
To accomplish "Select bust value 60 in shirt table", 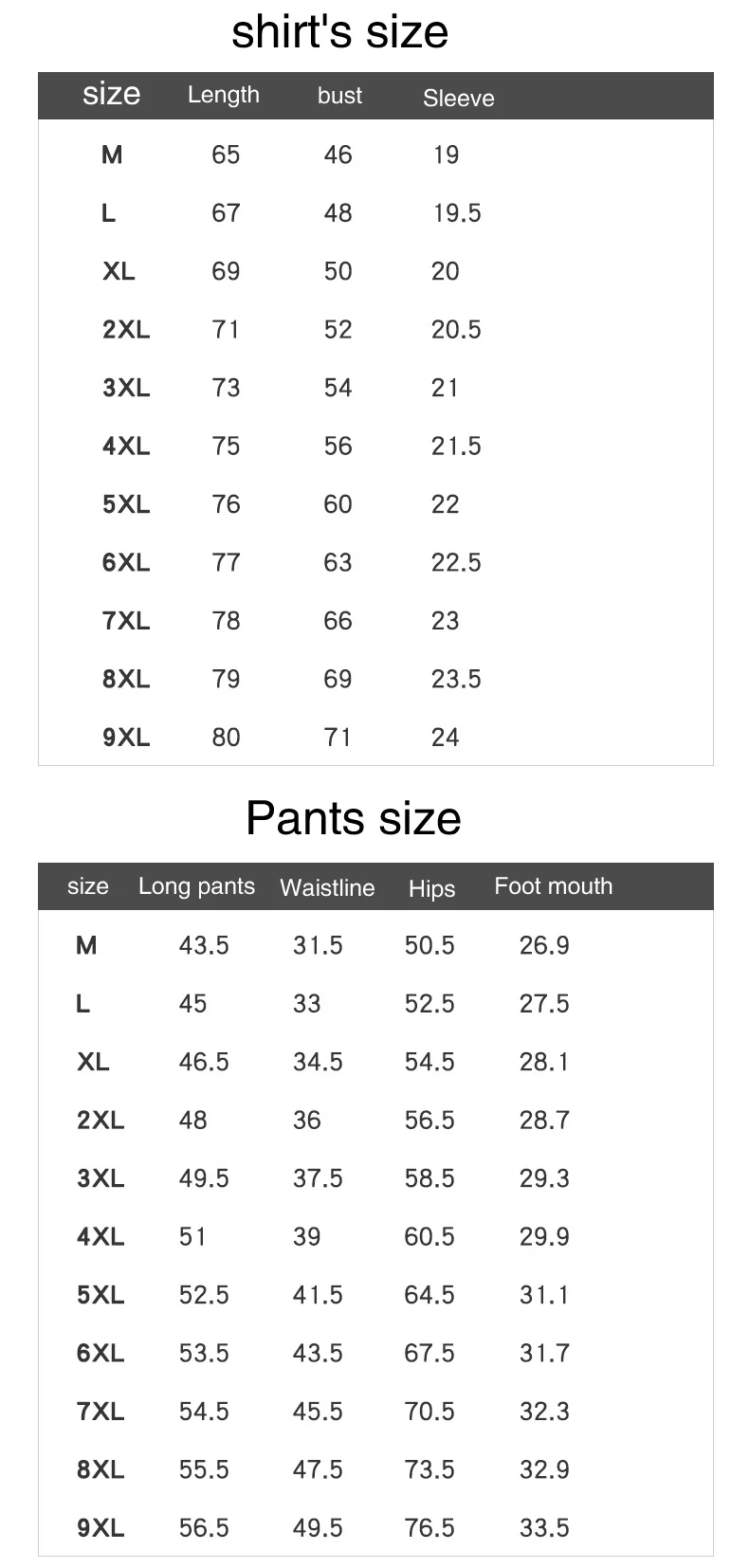I will 338,504.
